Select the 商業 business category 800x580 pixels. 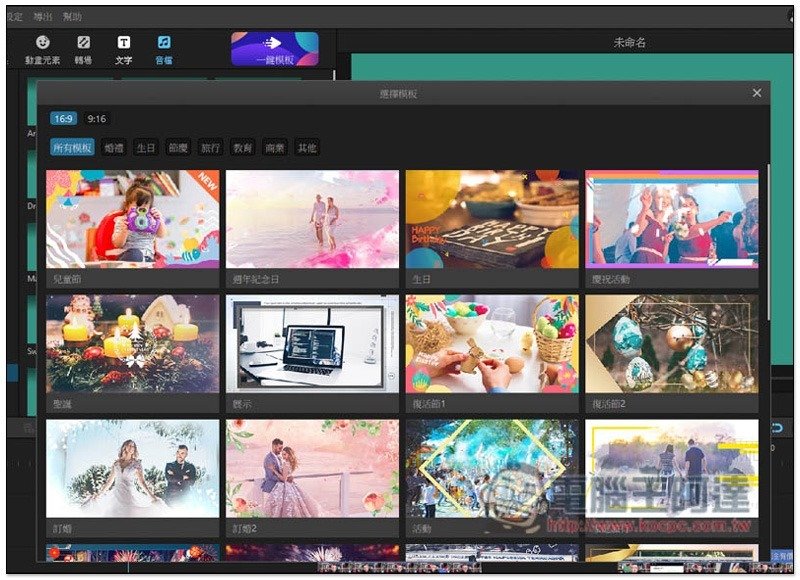274,148
